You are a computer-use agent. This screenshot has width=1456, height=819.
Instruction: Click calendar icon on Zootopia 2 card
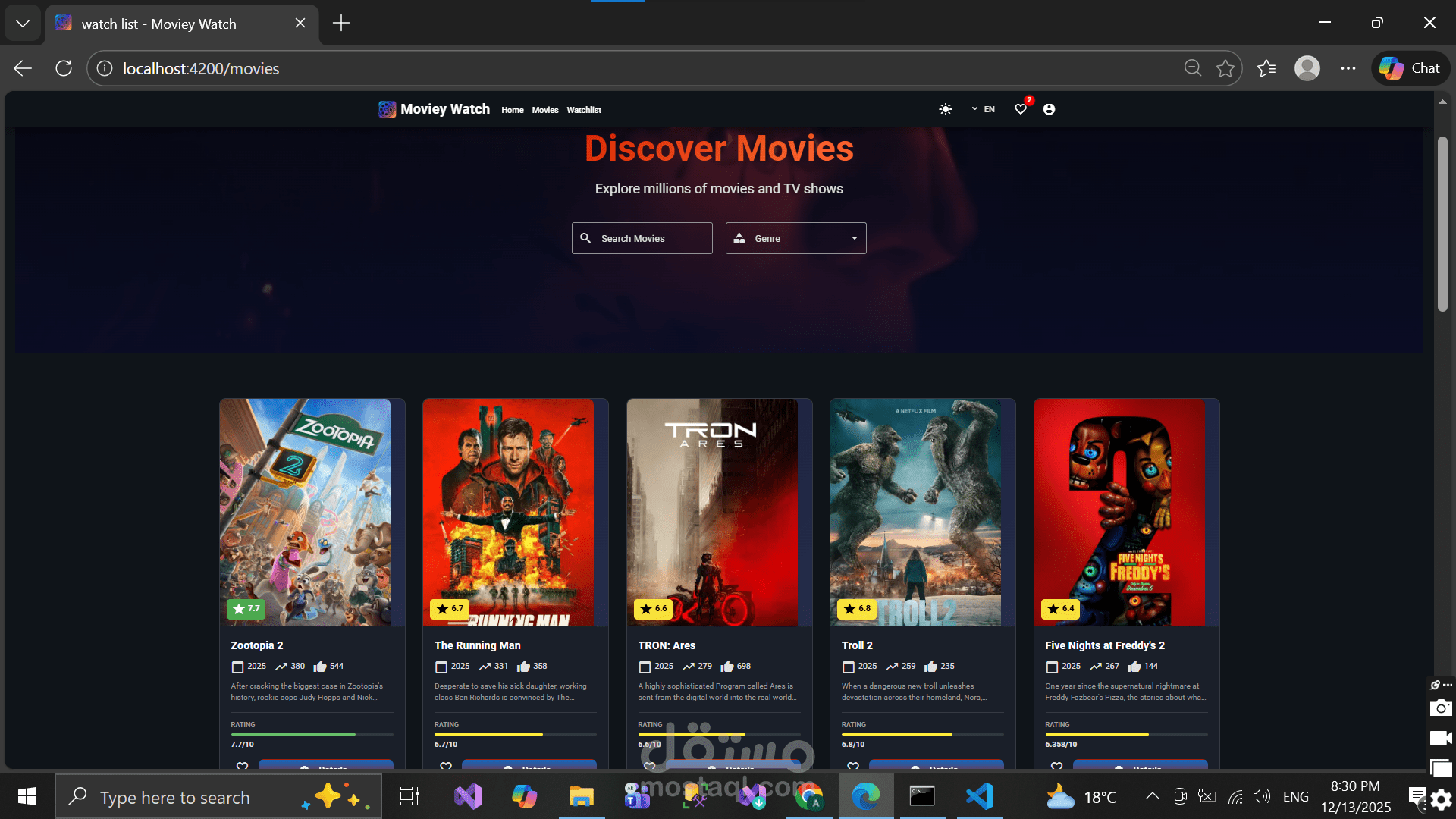[237, 667]
